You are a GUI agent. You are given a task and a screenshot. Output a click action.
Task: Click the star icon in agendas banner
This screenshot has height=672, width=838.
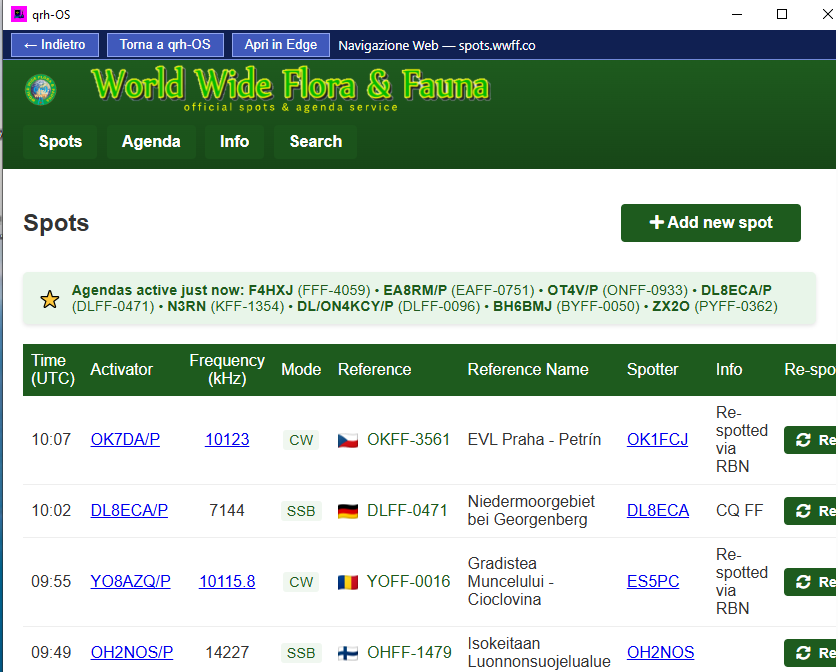tap(50, 299)
